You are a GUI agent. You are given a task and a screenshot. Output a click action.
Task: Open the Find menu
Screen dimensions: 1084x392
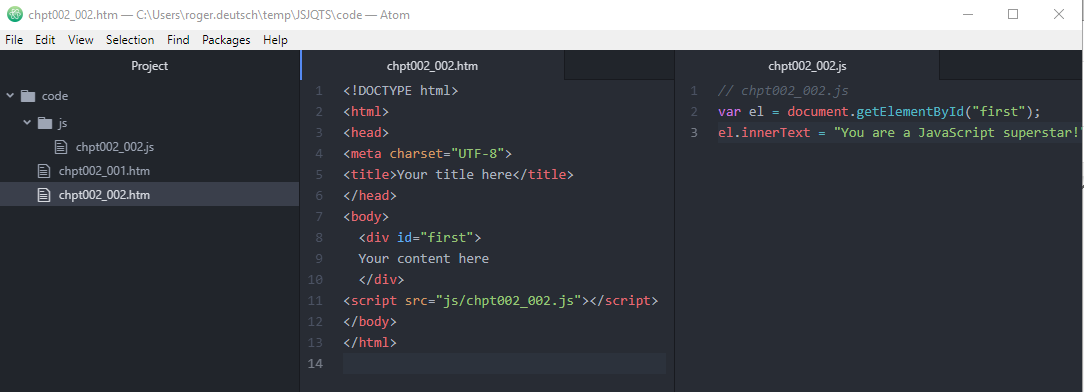(x=178, y=40)
